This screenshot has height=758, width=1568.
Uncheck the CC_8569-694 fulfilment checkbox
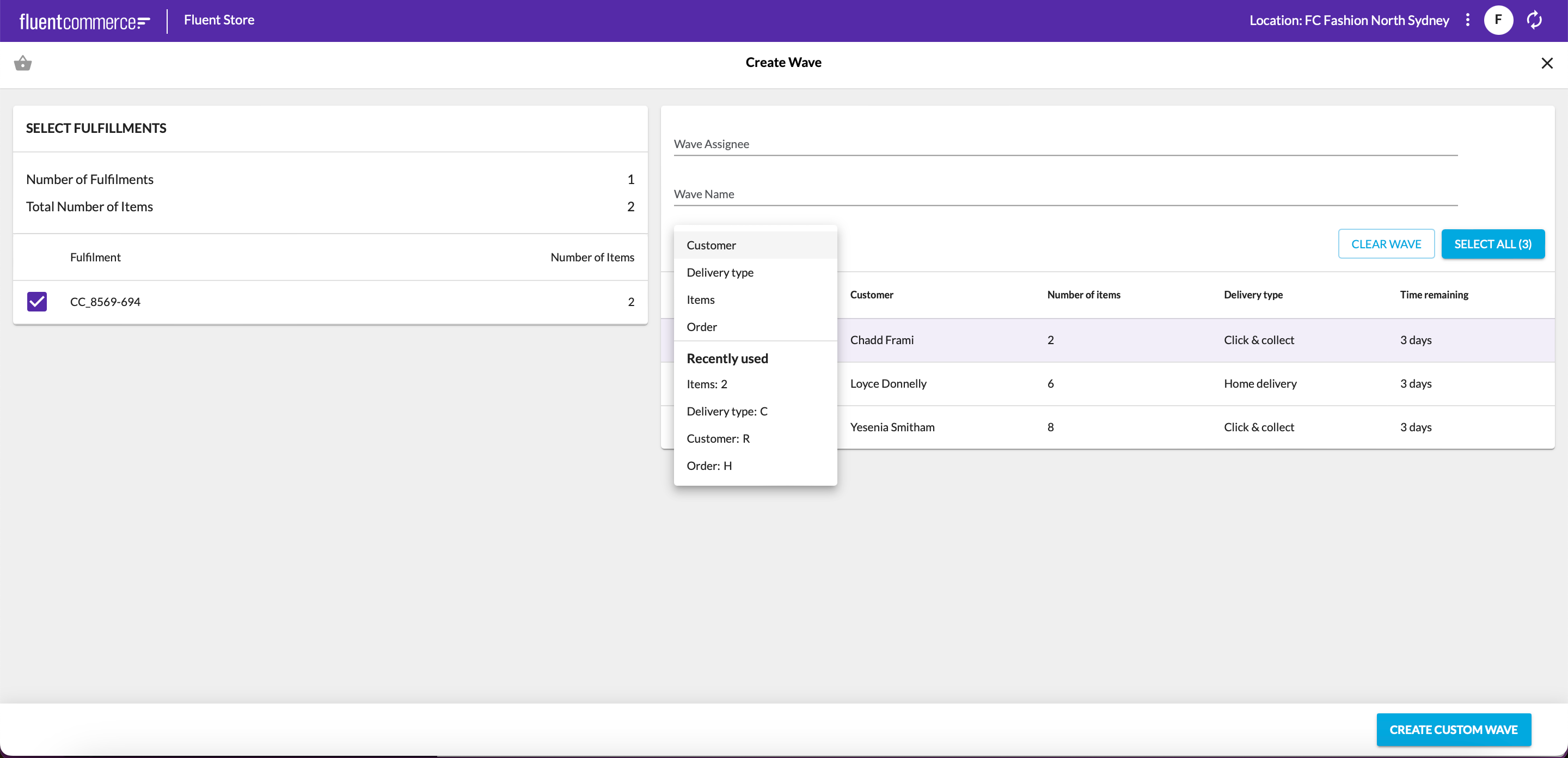(37, 301)
